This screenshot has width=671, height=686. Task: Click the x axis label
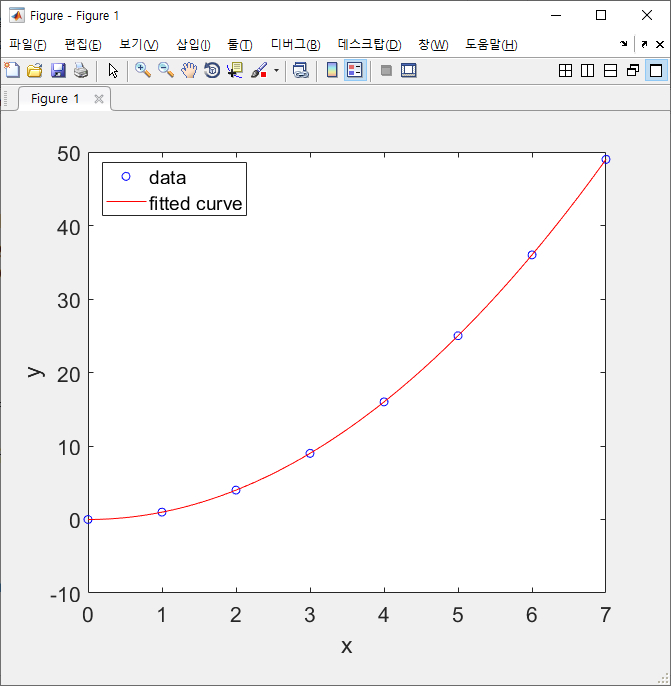347,646
